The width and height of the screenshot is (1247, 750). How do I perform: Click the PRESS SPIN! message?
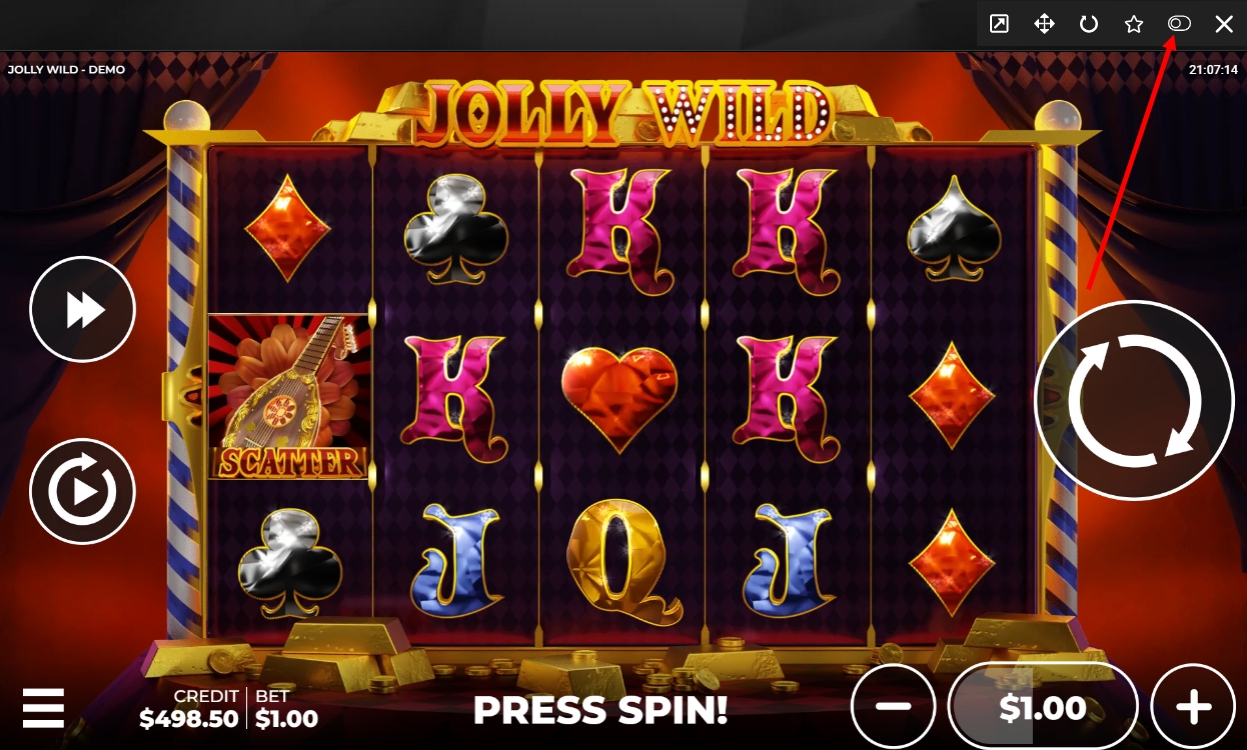600,709
